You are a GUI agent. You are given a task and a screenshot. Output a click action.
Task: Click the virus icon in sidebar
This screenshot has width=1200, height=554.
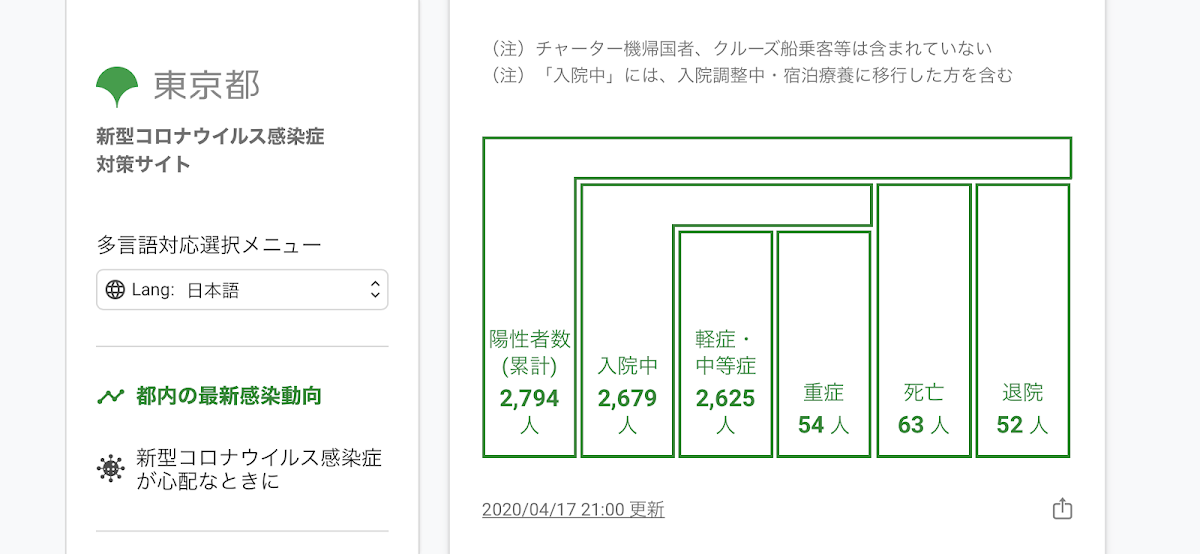110,470
